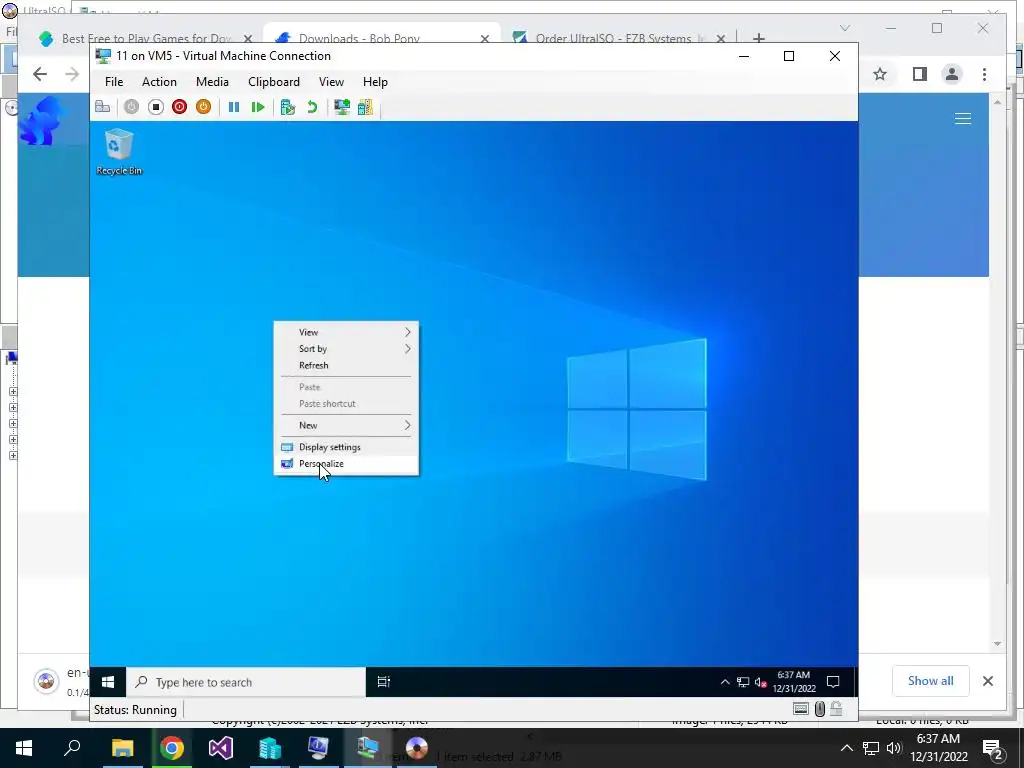The width and height of the screenshot is (1024, 768).
Task: Expand the View submenu in the context menu
Action: 347,332
